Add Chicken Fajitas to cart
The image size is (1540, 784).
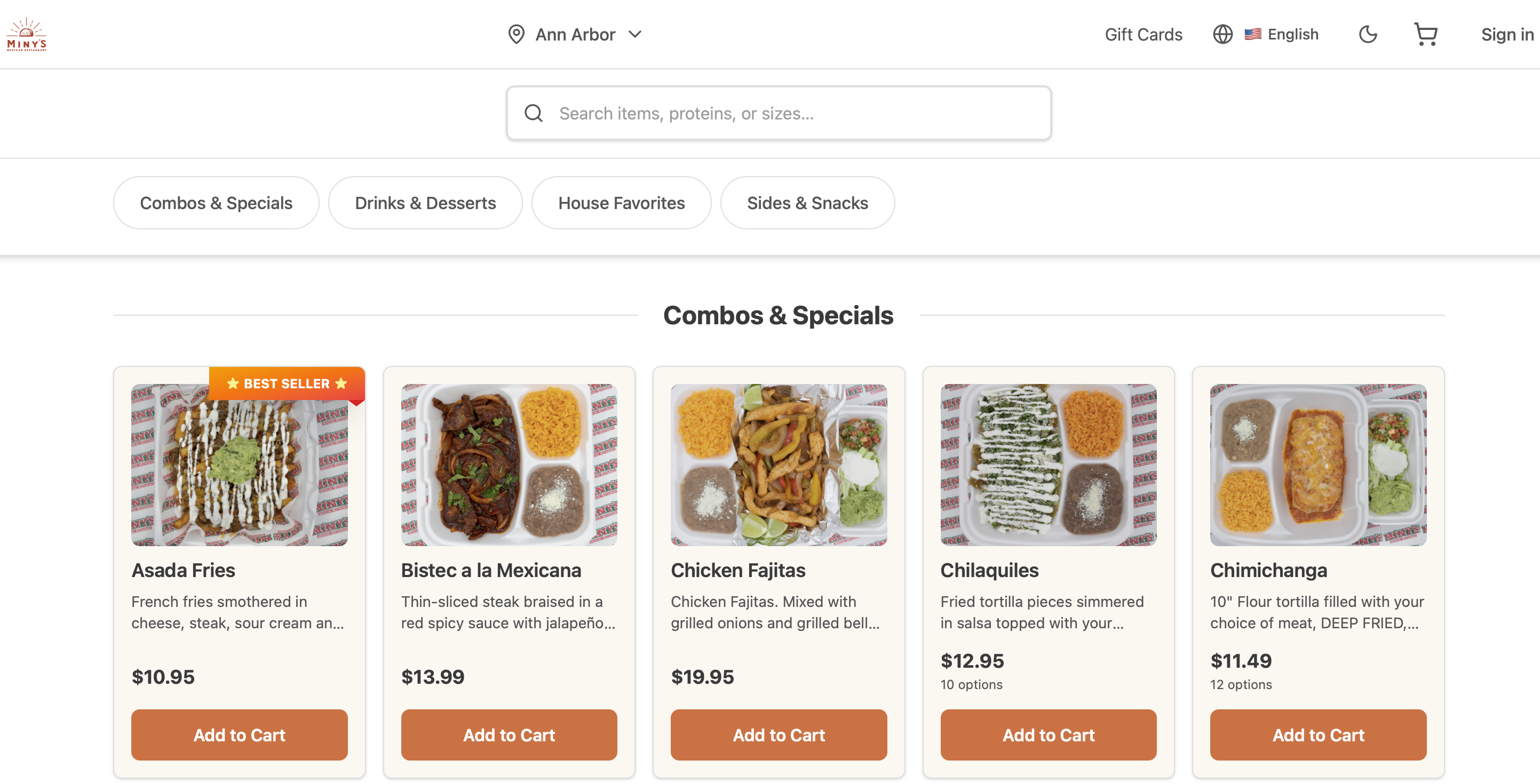coord(779,735)
